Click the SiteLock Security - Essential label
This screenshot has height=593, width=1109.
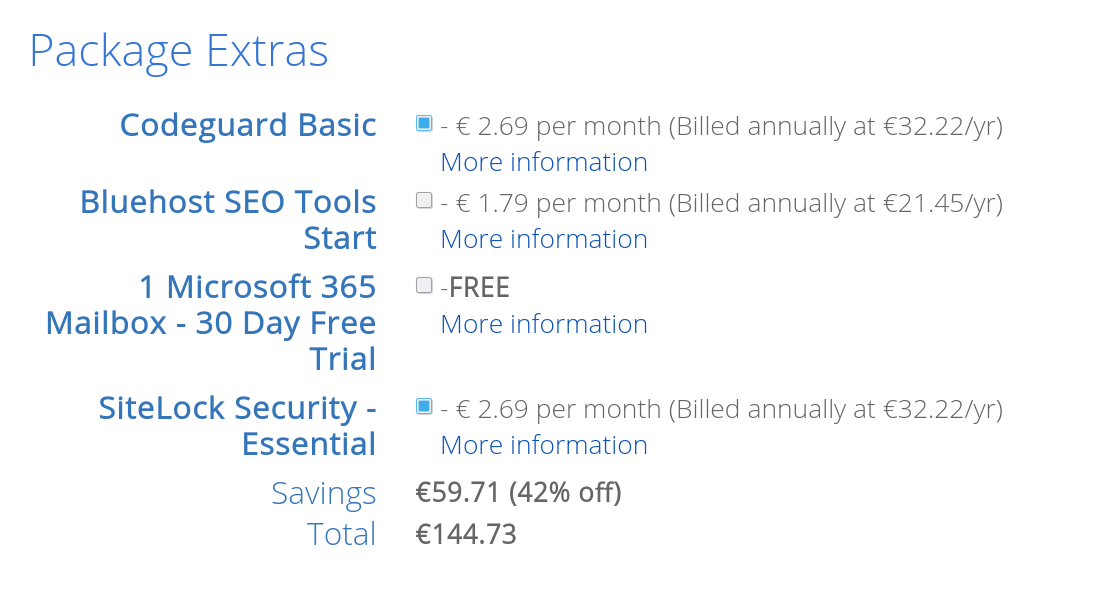pos(237,426)
